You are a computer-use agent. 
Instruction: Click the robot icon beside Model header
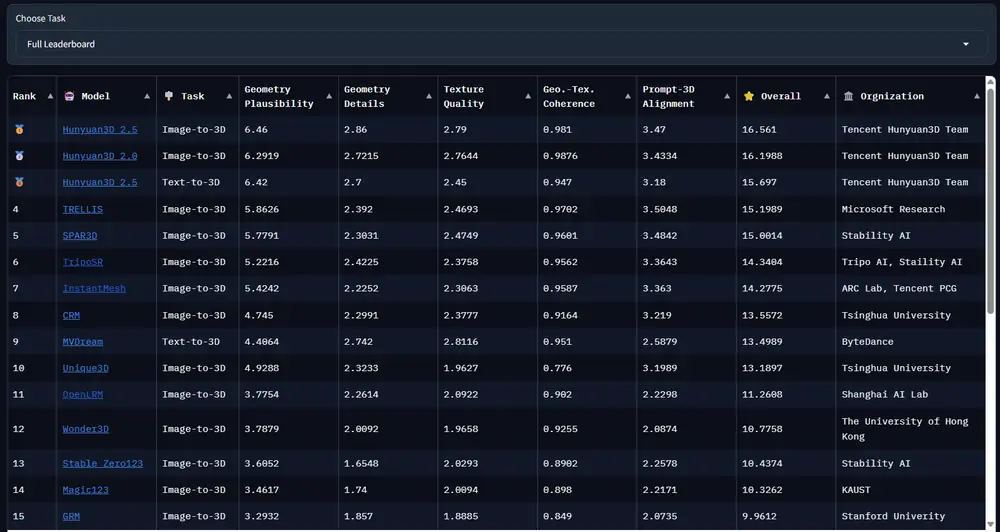[x=70, y=97]
